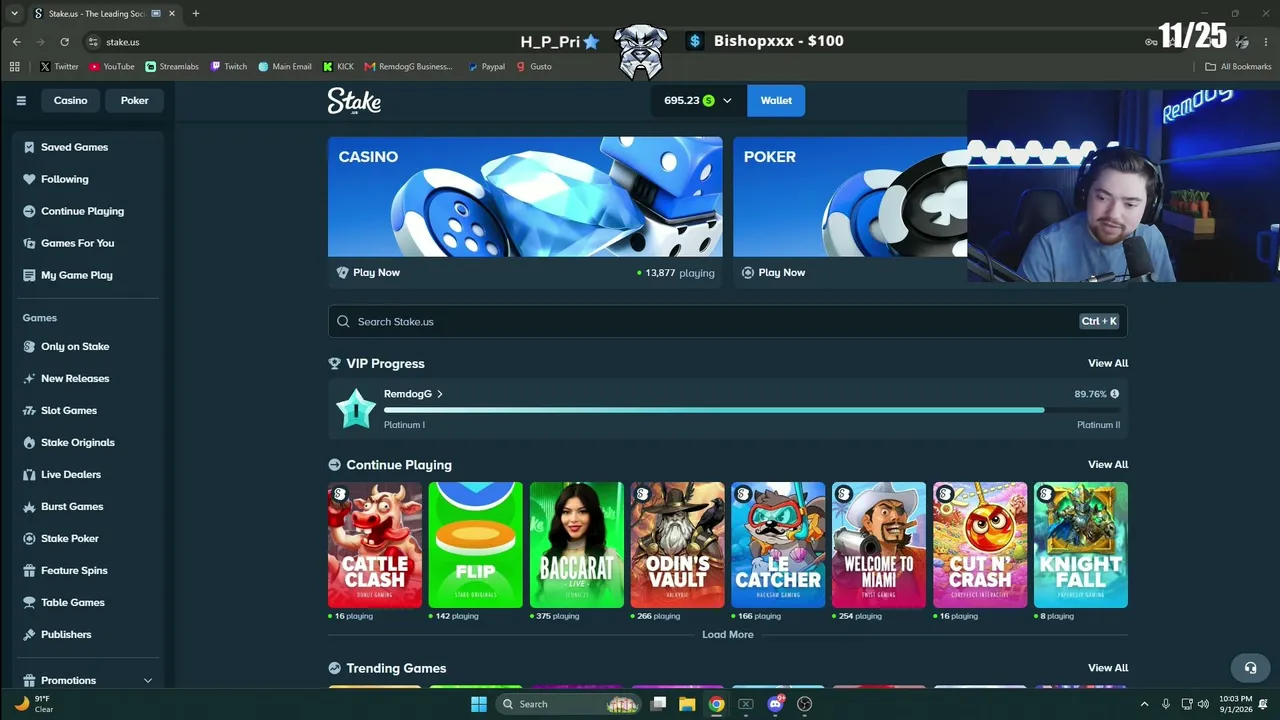Click View All for VIP Progress
Image resolution: width=1280 pixels, height=720 pixels.
(1108, 363)
